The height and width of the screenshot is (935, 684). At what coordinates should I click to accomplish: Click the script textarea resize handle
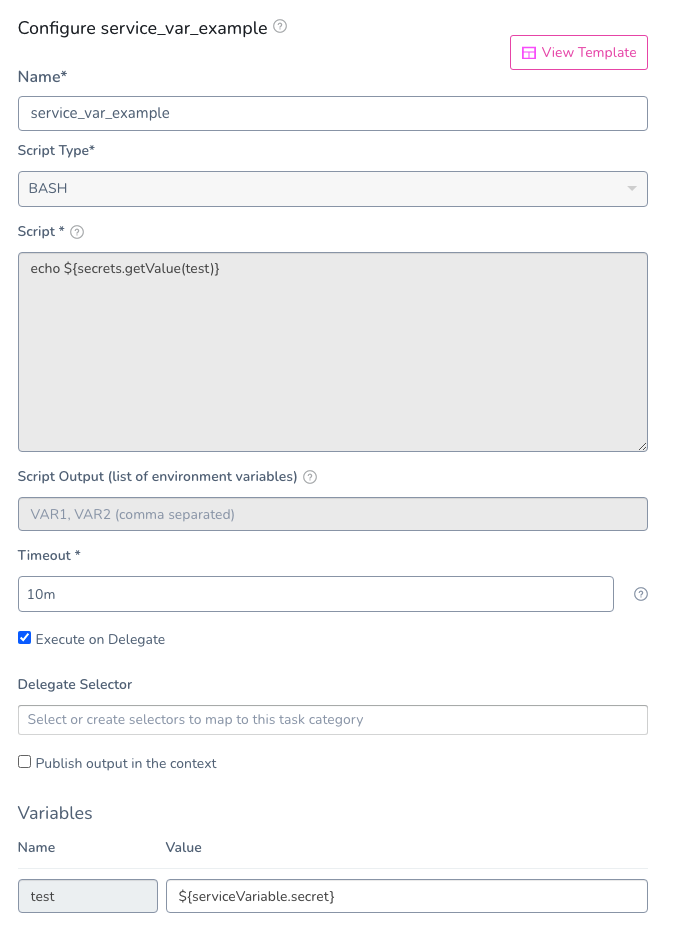(x=642, y=445)
